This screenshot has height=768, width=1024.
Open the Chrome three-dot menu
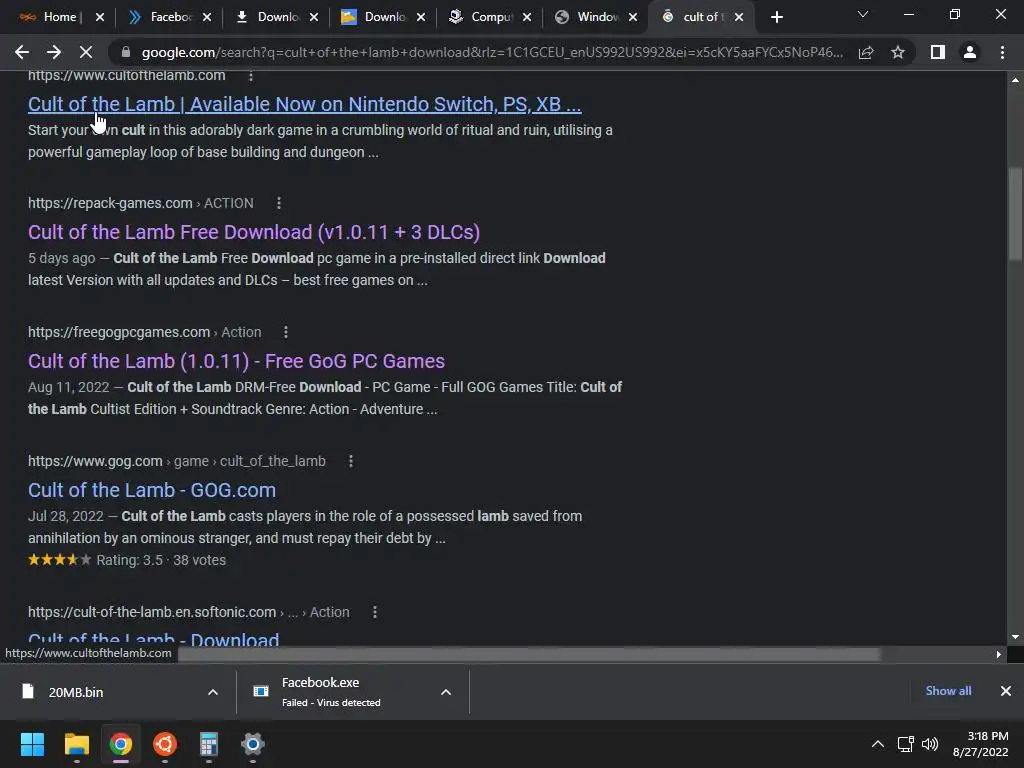1002,52
